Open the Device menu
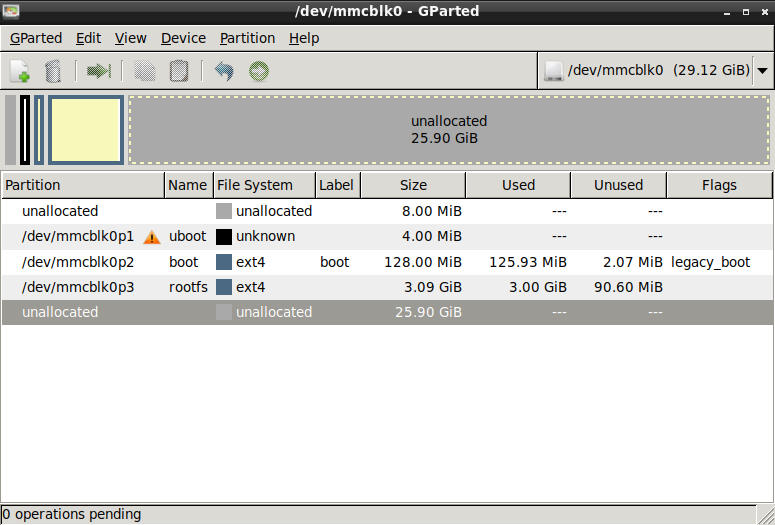The width and height of the screenshot is (775, 525). [183, 38]
